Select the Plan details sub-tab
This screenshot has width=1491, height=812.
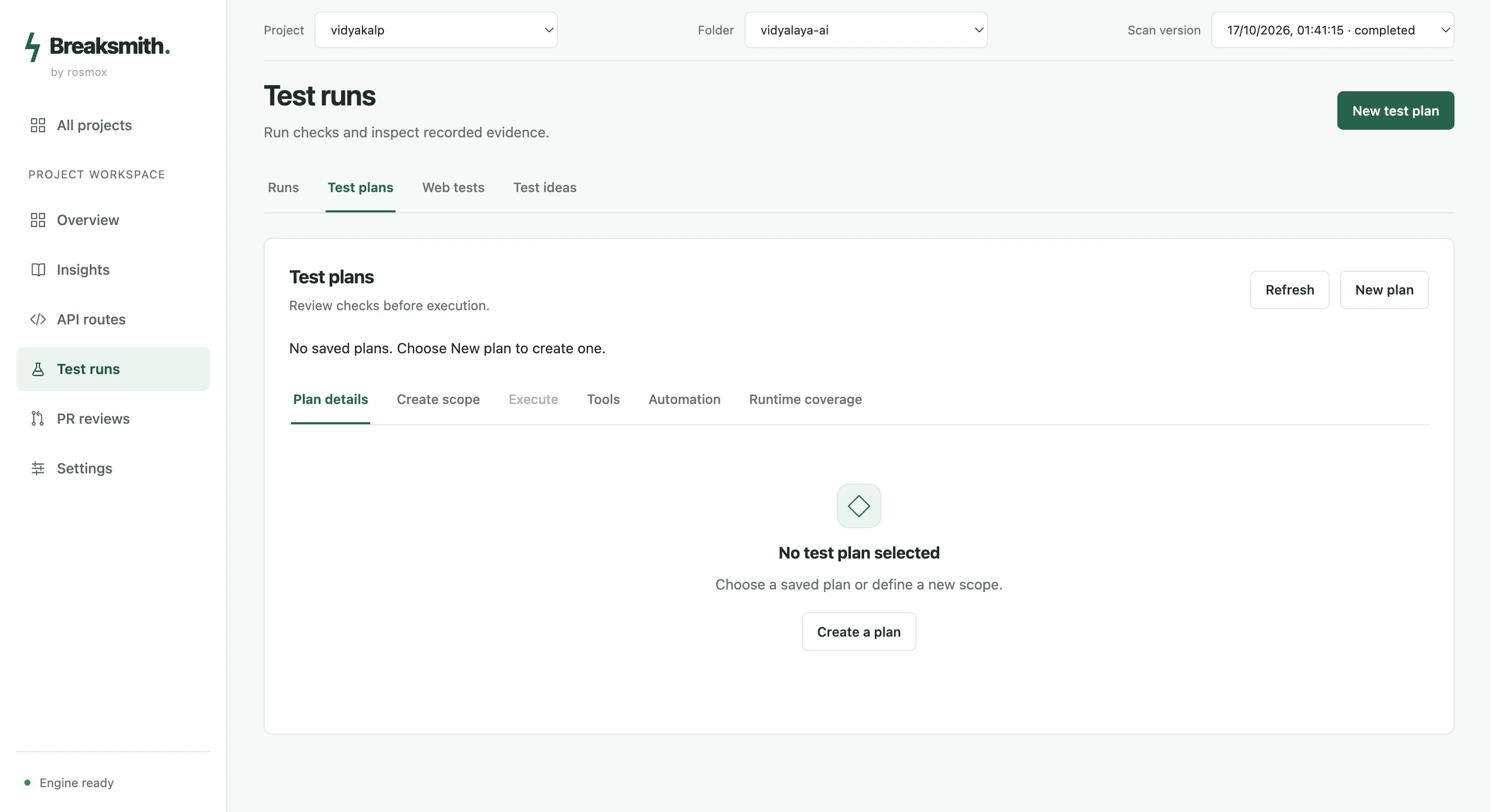pyautogui.click(x=331, y=399)
